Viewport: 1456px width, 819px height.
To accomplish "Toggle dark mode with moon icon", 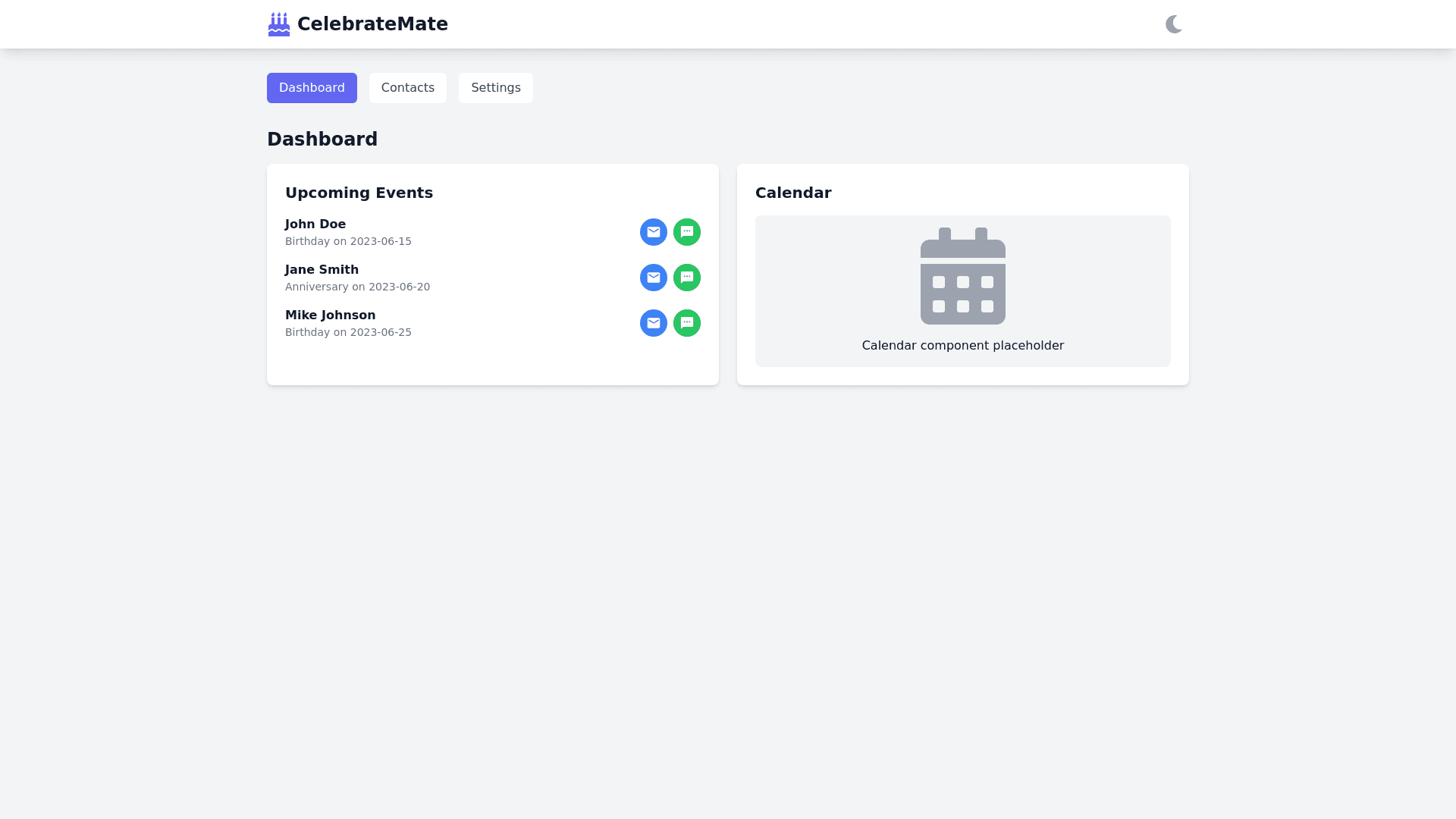I will coord(1173,24).
